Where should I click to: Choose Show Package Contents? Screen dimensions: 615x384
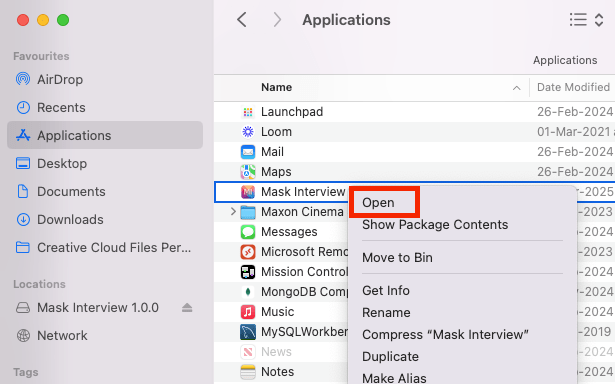coord(435,225)
